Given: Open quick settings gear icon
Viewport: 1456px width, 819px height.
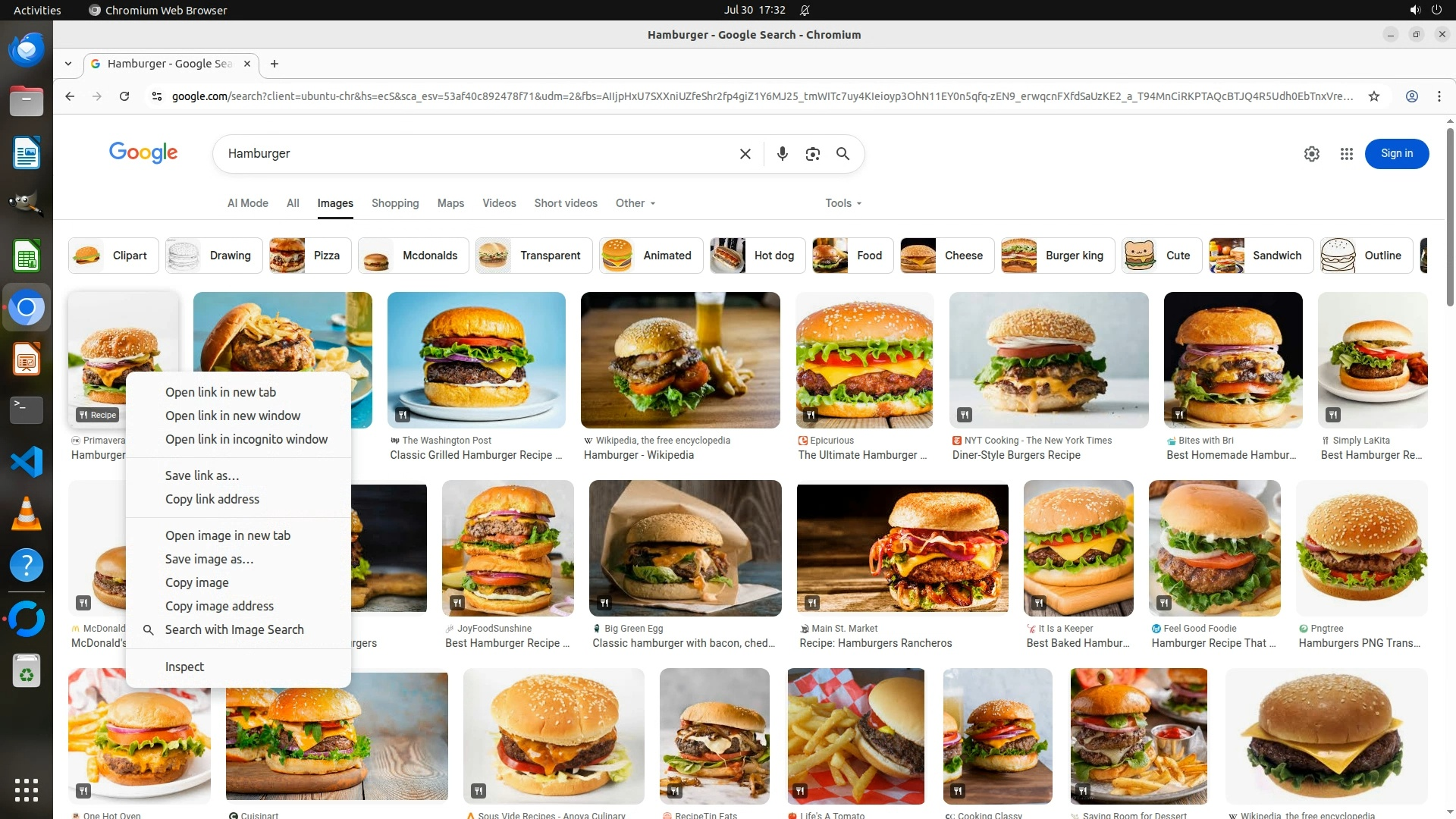Looking at the screenshot, I should tap(1311, 154).
